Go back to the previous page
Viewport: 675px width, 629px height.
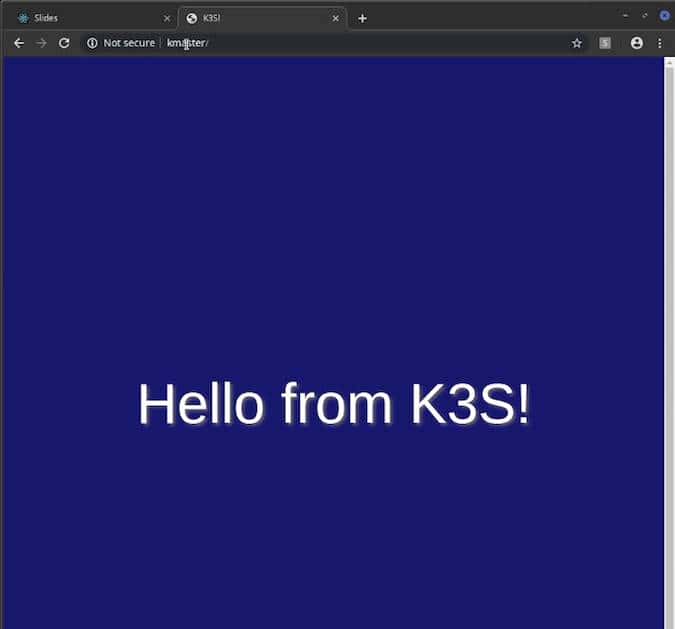[19, 43]
